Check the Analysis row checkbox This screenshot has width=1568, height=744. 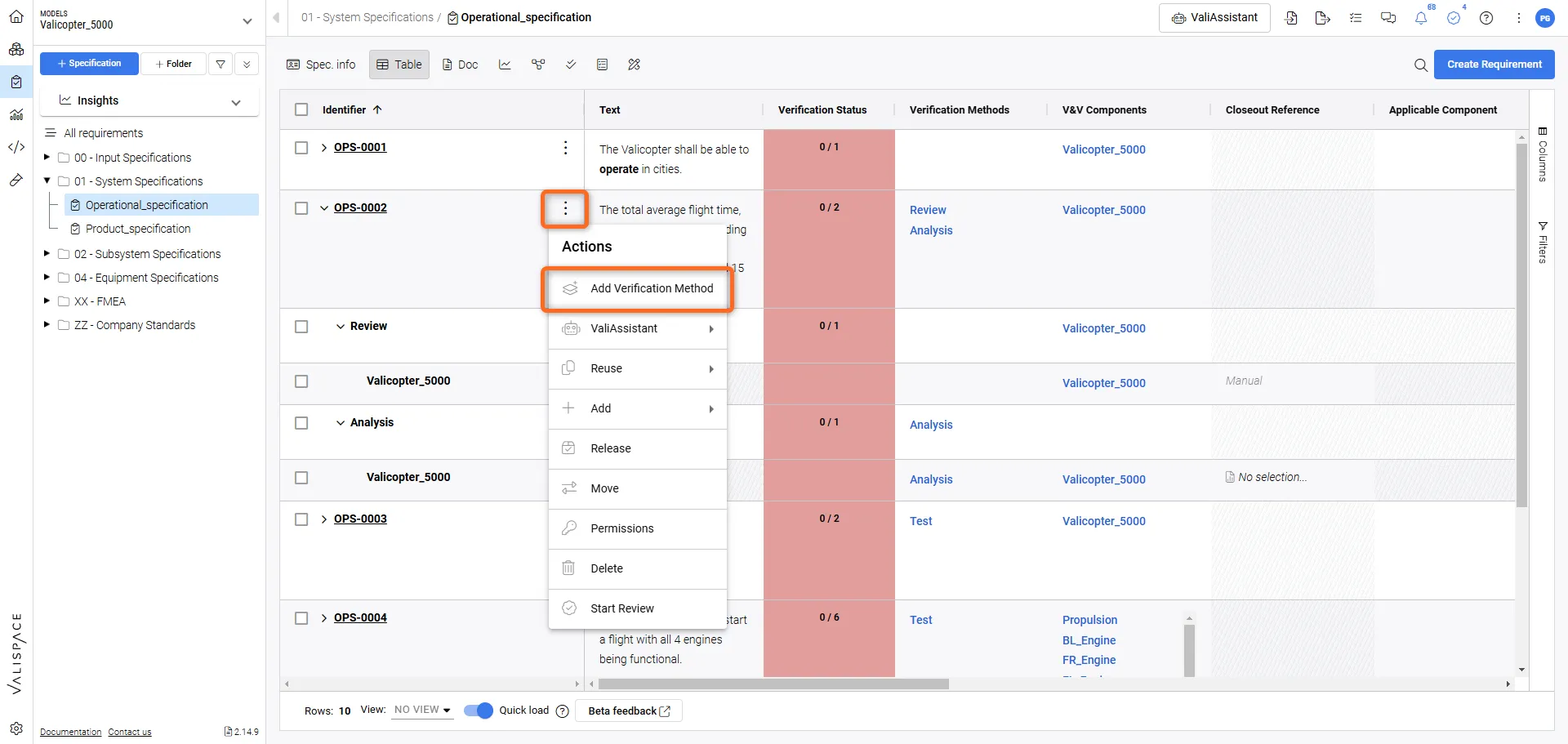tap(301, 423)
